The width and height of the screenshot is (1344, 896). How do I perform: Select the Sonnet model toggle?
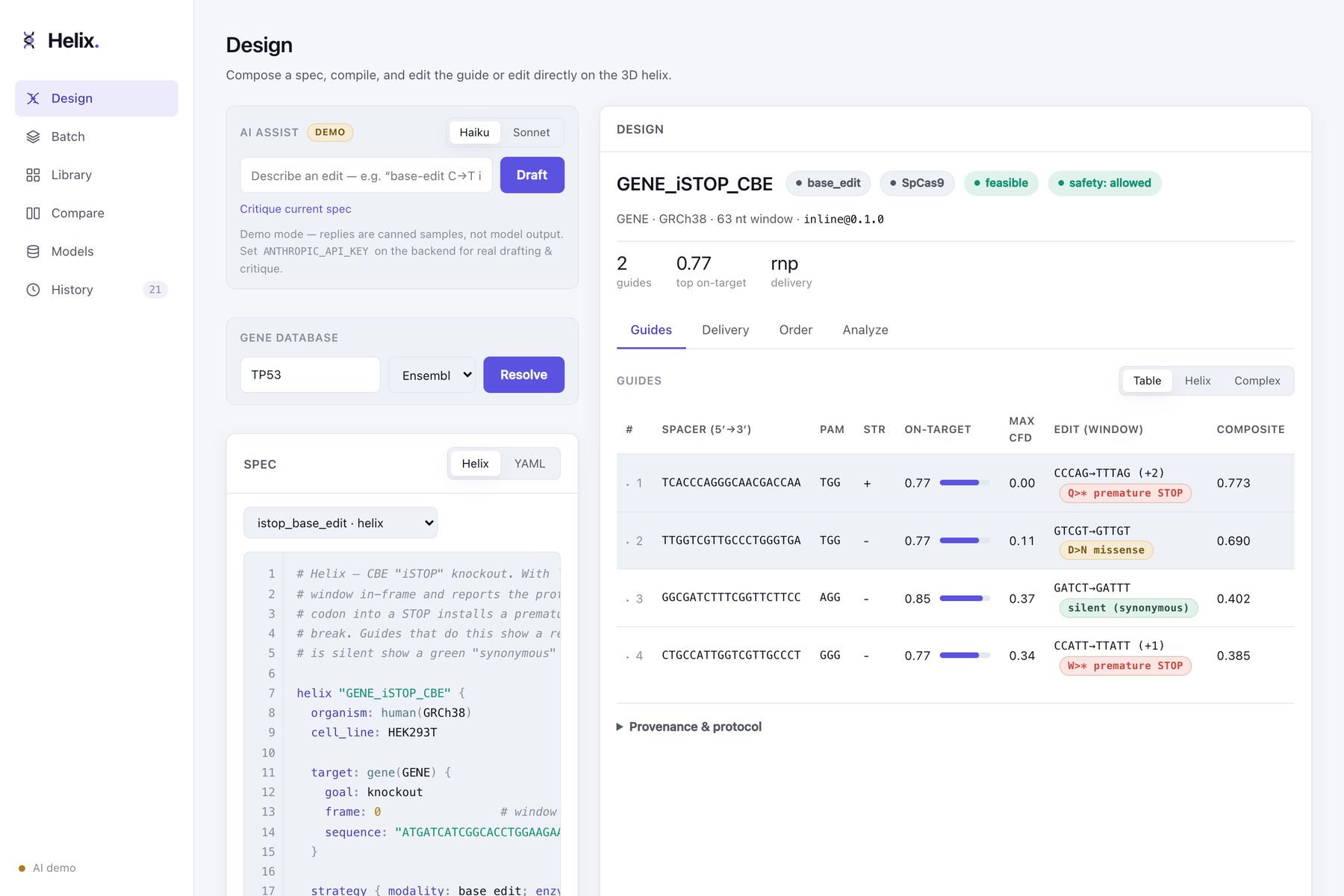[x=531, y=132]
